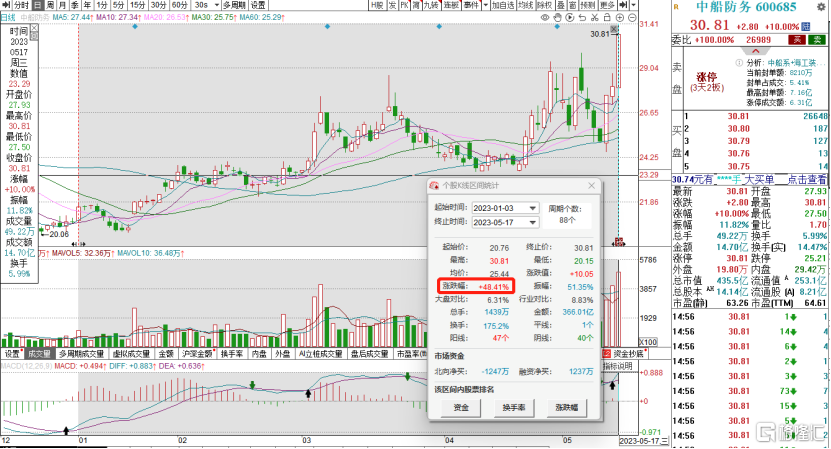The image size is (831, 449).
Task: Click the info icon beside 分析
Action: click(739, 63)
